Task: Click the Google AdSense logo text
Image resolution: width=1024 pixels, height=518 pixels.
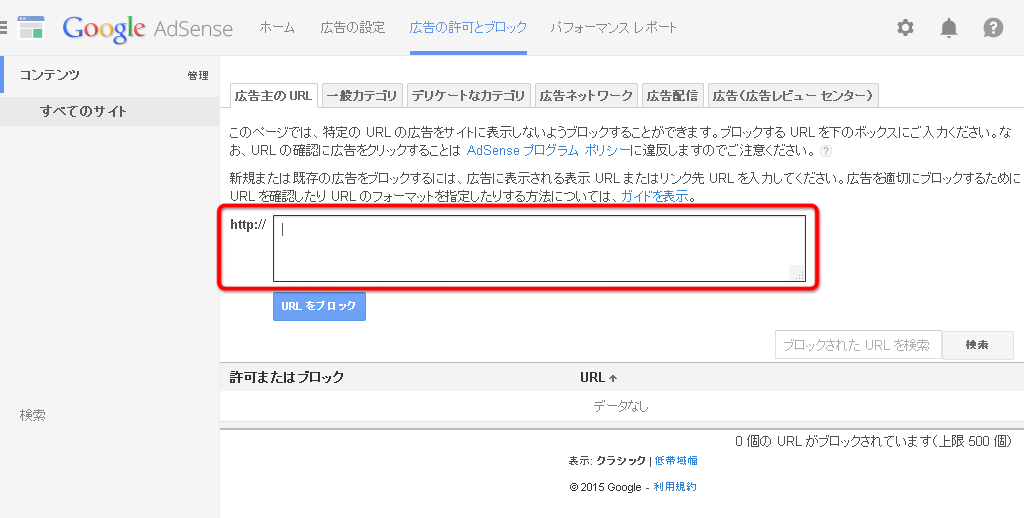Action: (x=148, y=28)
